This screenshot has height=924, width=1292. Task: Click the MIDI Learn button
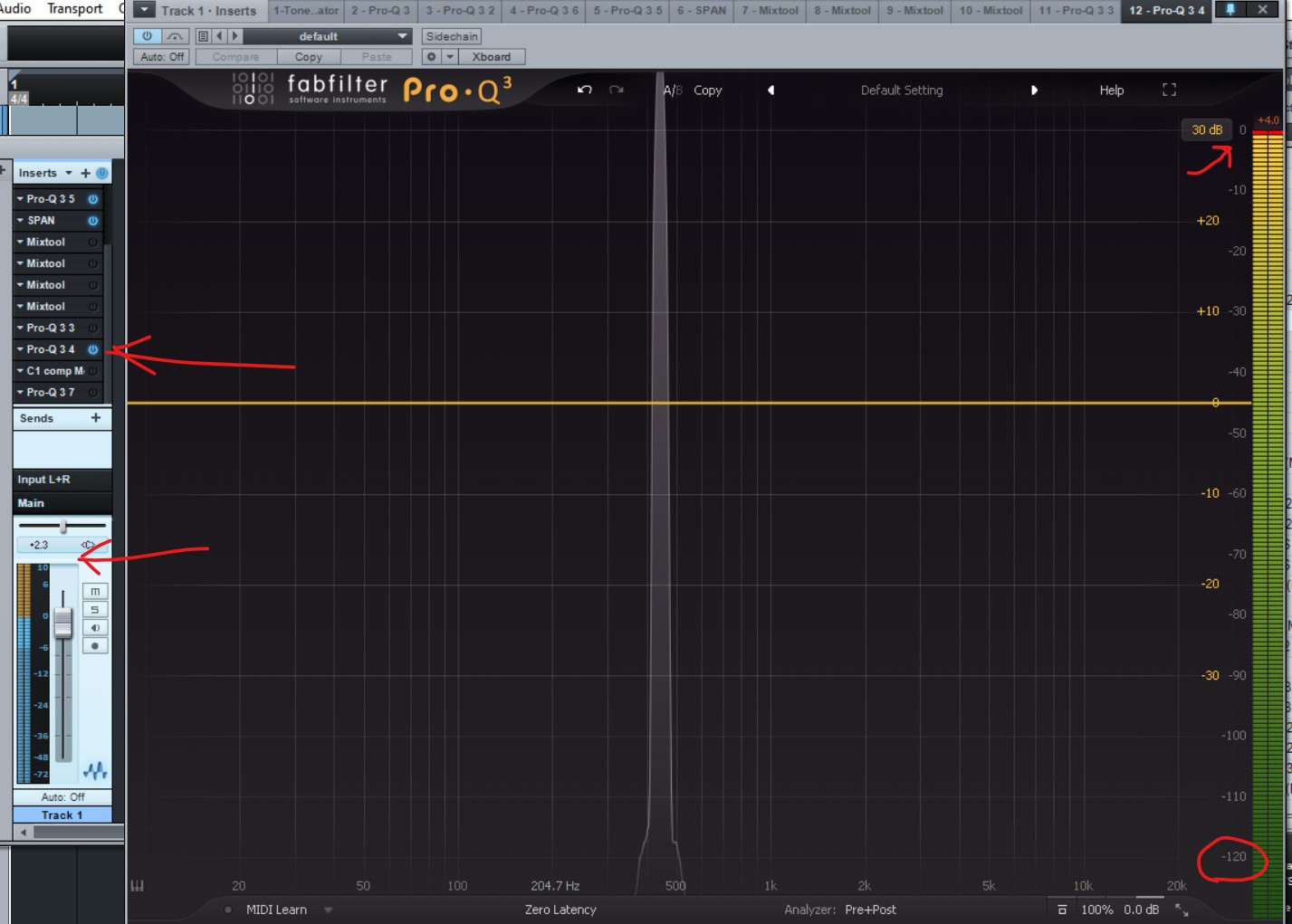pos(276,910)
